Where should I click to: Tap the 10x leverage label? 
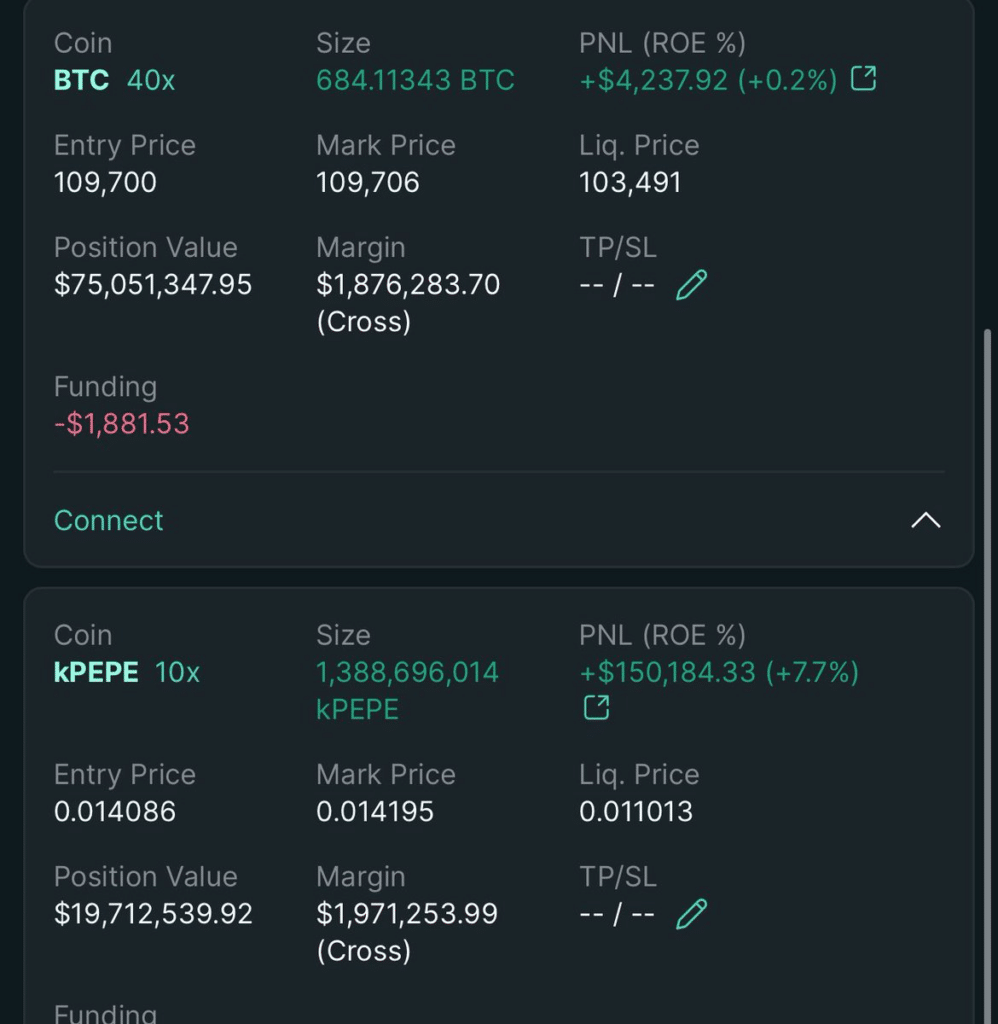[177, 672]
